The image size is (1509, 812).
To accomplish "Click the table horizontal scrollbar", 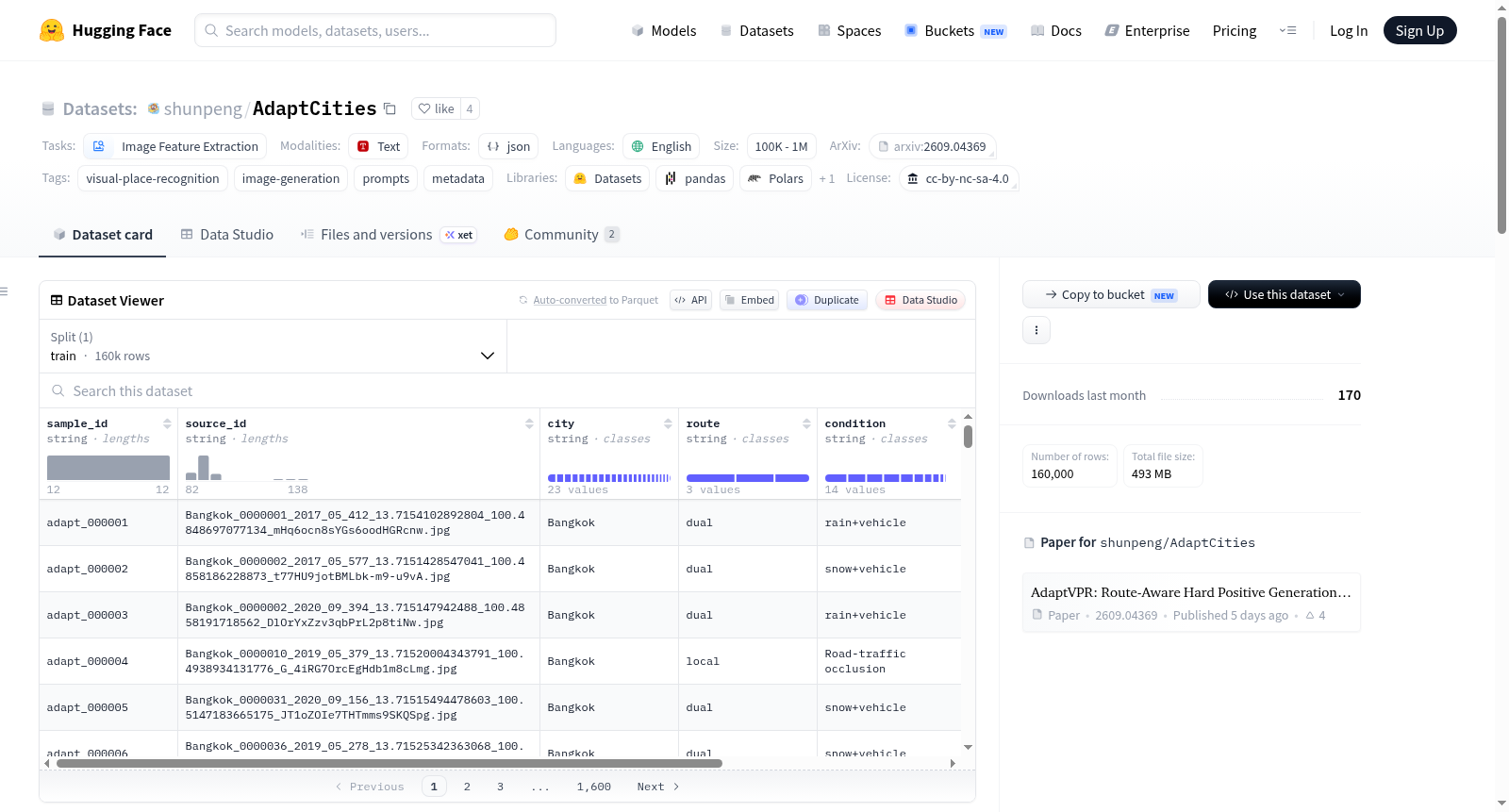I will pos(390,764).
